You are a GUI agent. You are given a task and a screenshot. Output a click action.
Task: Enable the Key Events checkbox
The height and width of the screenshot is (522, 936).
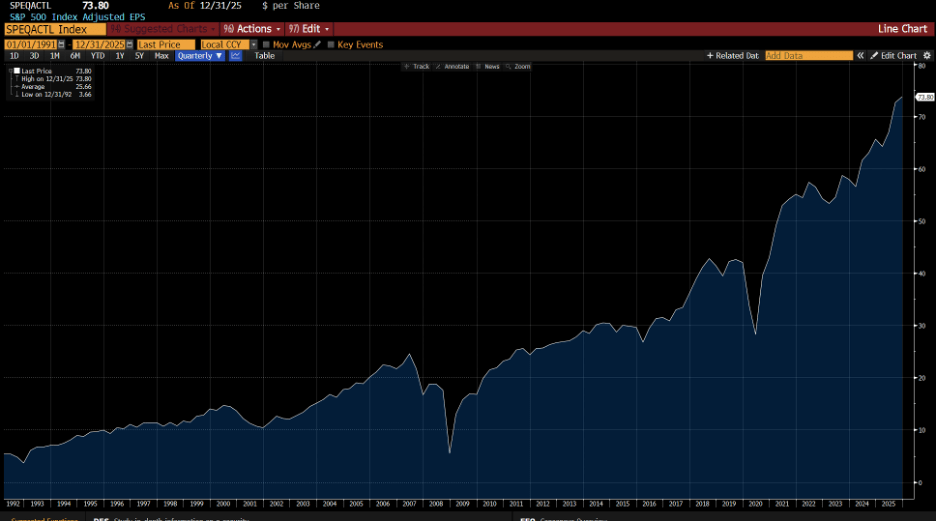(x=331, y=45)
